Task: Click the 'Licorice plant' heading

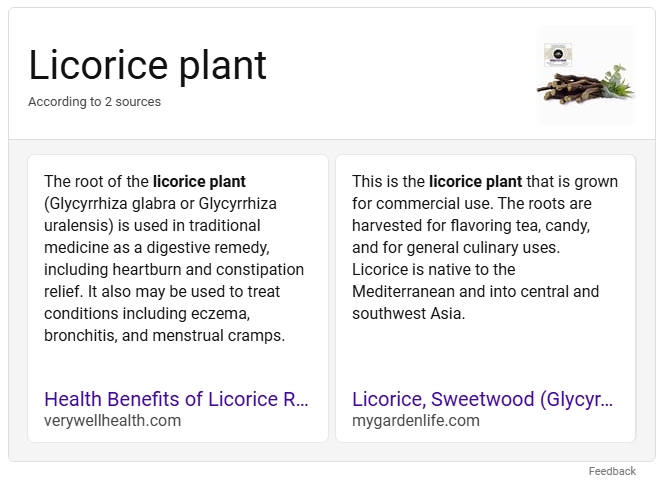Action: click(147, 65)
